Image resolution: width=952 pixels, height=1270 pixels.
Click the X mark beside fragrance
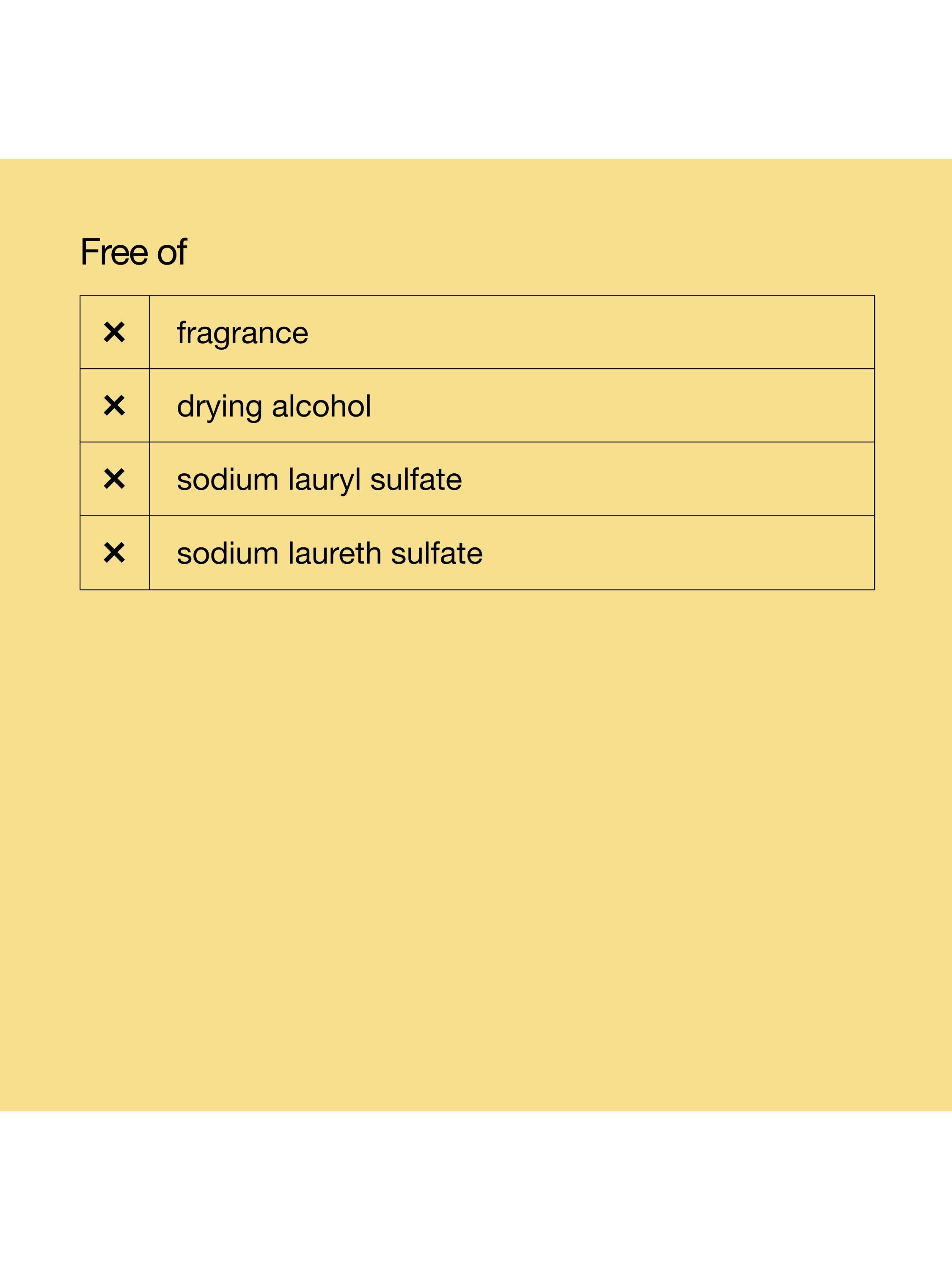click(114, 332)
